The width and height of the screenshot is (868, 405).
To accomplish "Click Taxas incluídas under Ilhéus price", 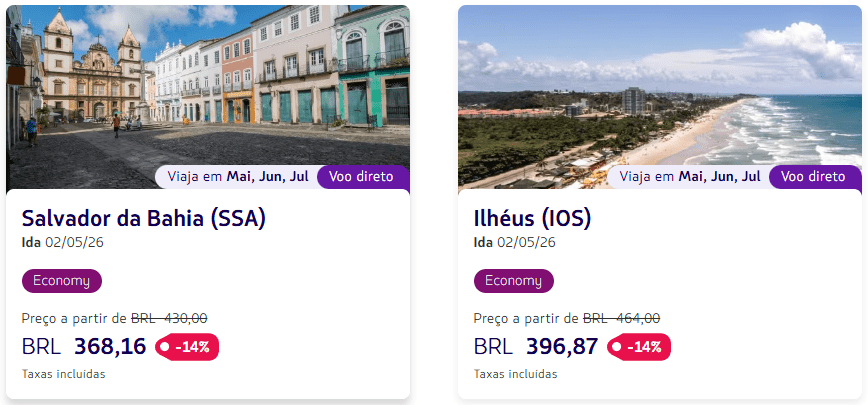I will tap(515, 374).
